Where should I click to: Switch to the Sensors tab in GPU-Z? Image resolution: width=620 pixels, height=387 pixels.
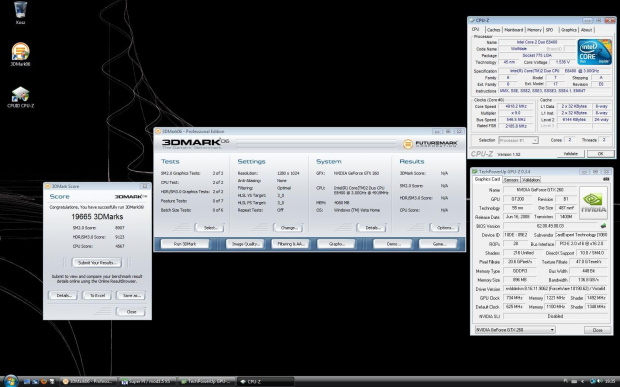(511, 180)
